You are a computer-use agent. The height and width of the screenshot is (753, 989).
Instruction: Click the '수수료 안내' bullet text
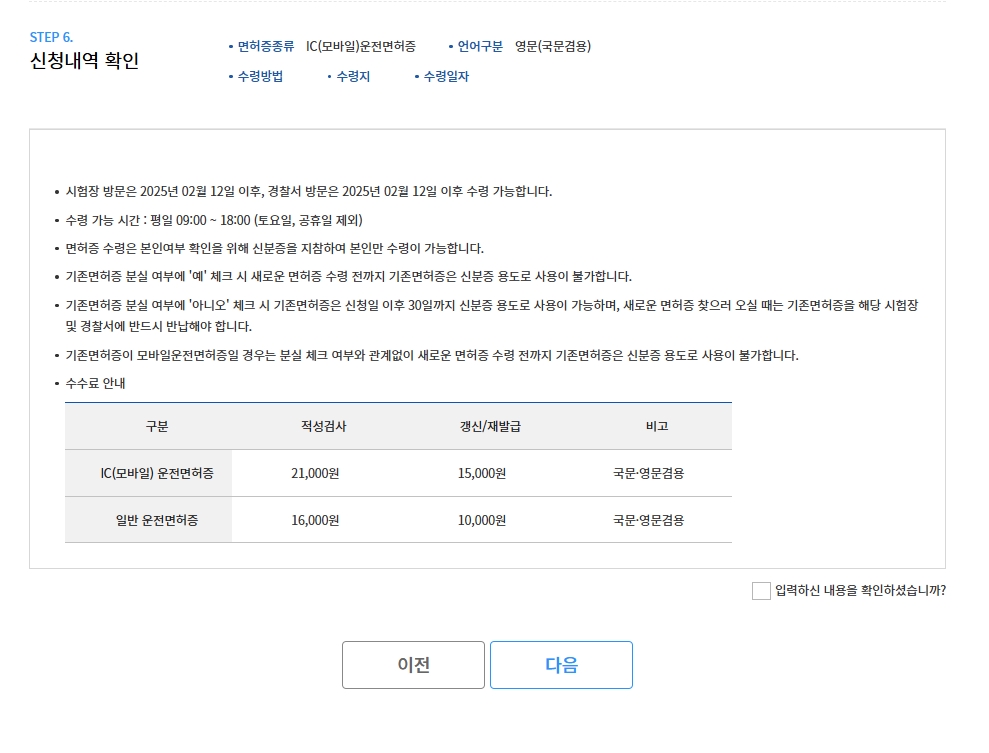click(x=95, y=383)
